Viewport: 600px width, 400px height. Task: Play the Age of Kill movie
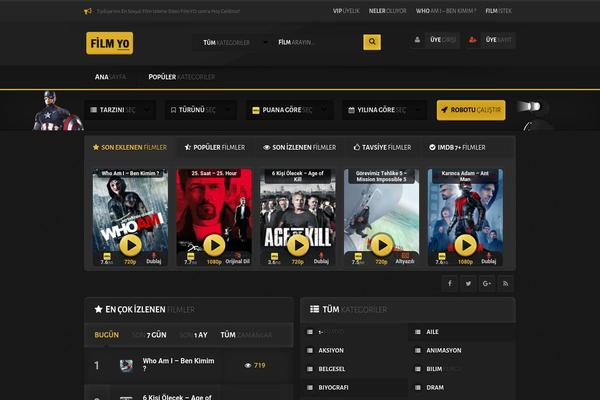[x=298, y=245]
